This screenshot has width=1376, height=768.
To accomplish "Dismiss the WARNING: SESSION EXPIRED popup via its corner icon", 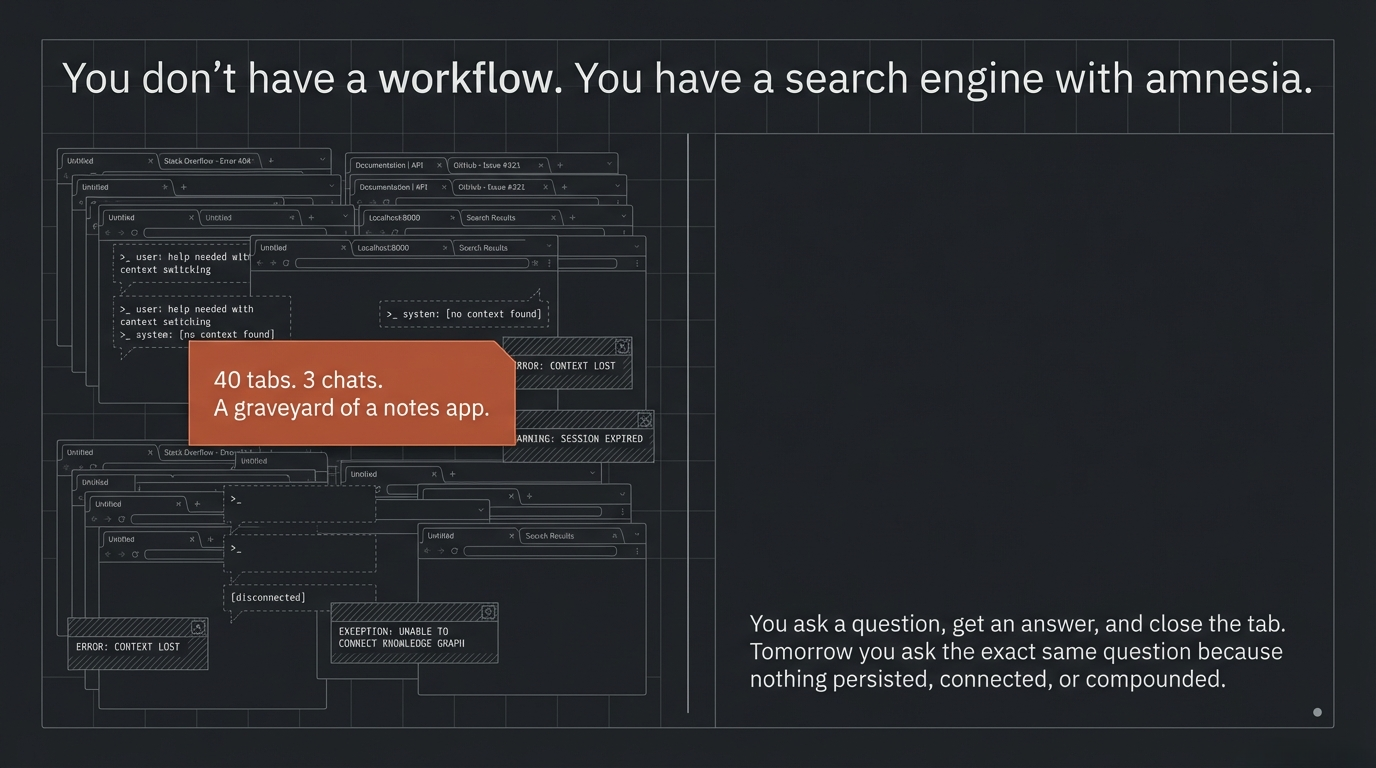I will 644,420.
